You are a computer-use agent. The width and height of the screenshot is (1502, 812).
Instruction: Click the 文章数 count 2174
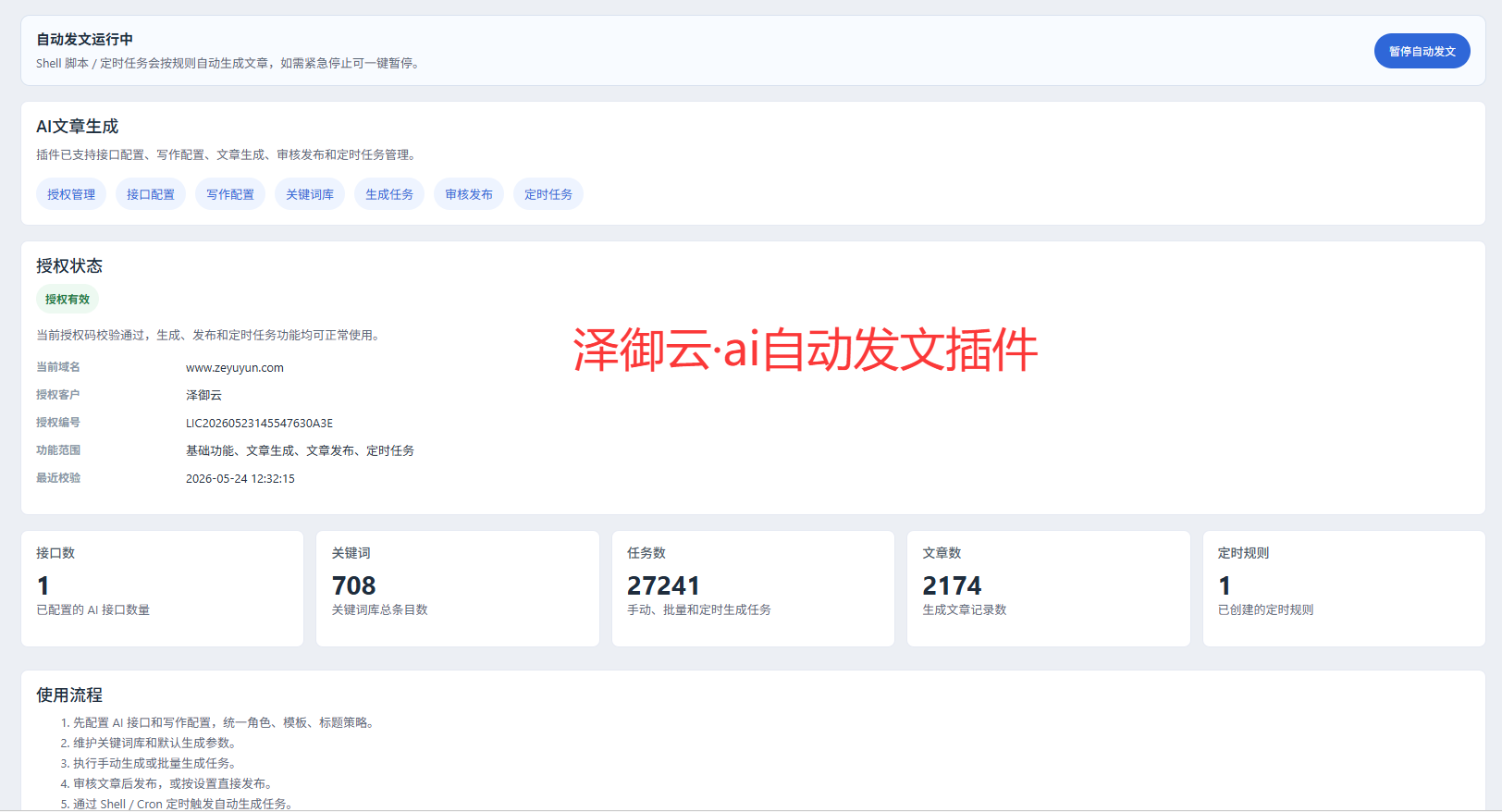[x=952, y=586]
